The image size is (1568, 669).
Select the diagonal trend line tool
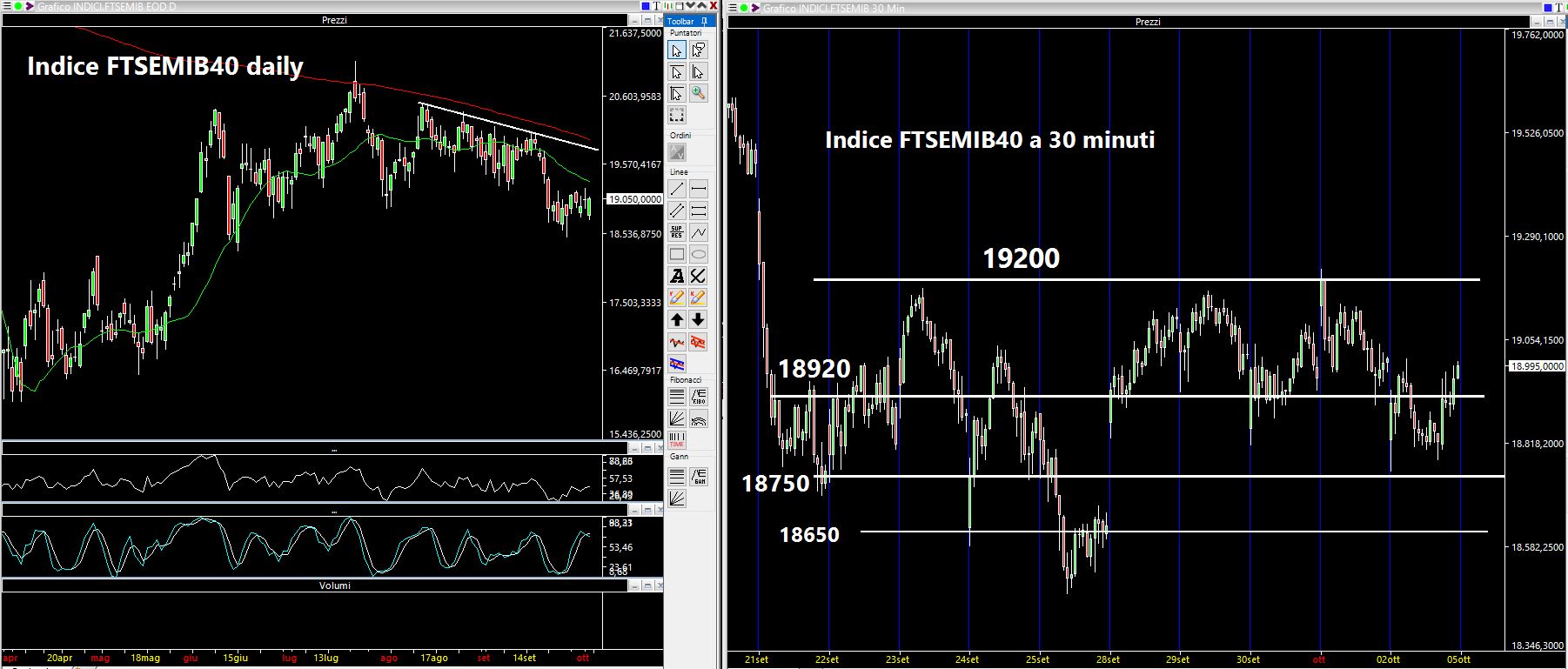click(x=677, y=189)
